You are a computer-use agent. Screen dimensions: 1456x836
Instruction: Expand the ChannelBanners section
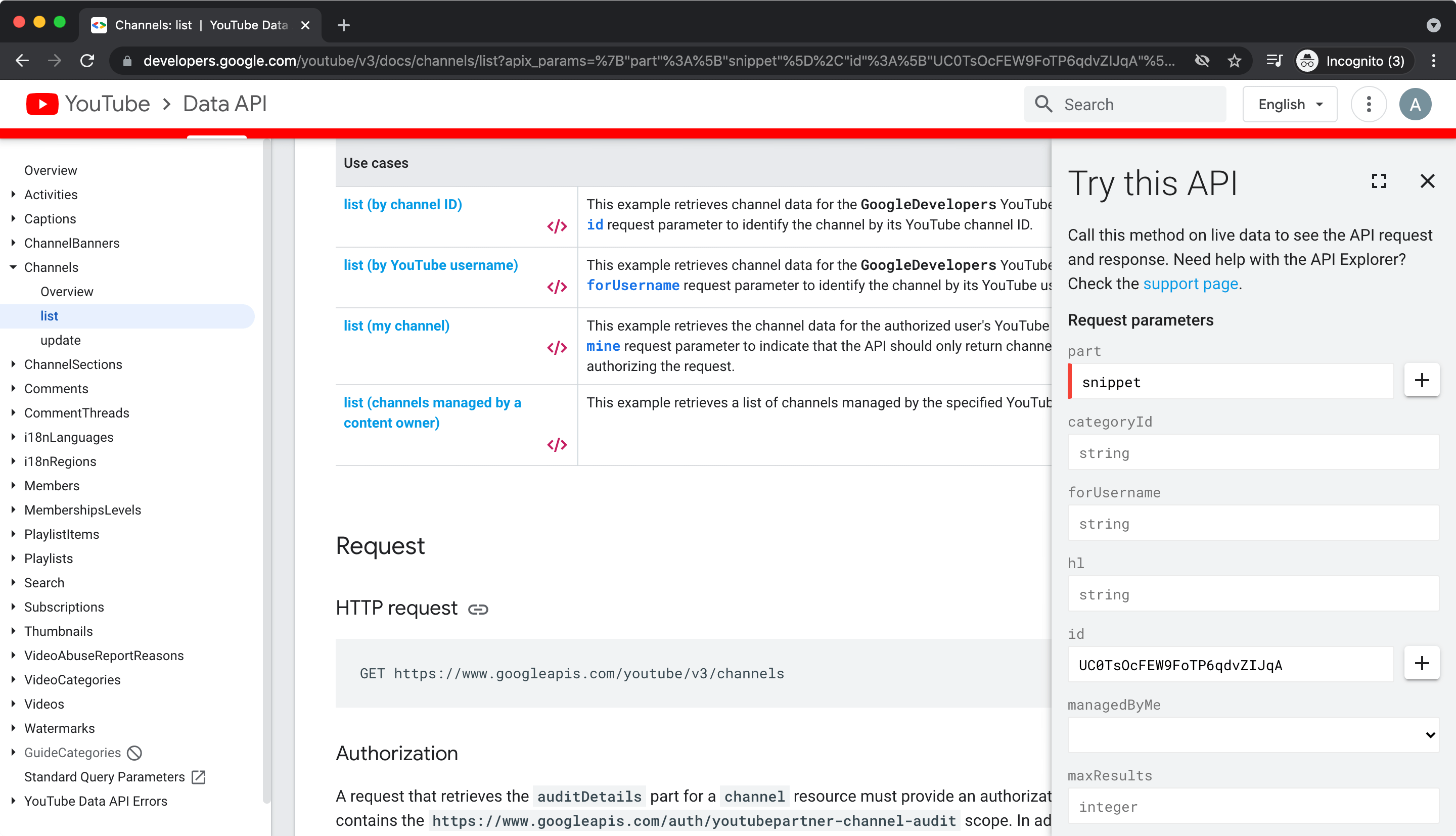pos(13,243)
